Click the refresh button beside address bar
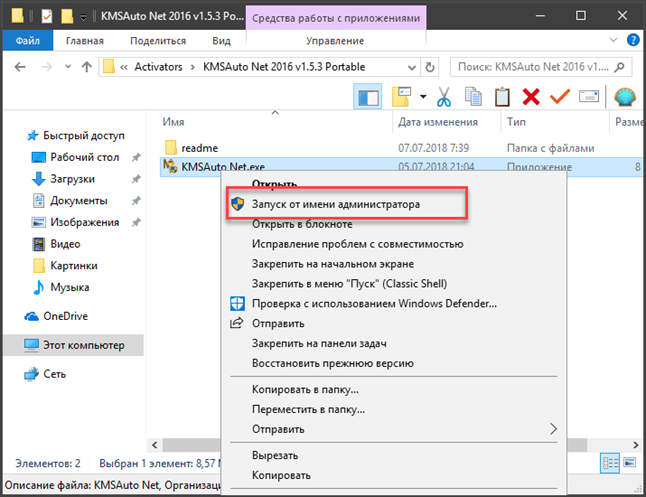Viewport: 646px width, 497px height. tap(432, 67)
